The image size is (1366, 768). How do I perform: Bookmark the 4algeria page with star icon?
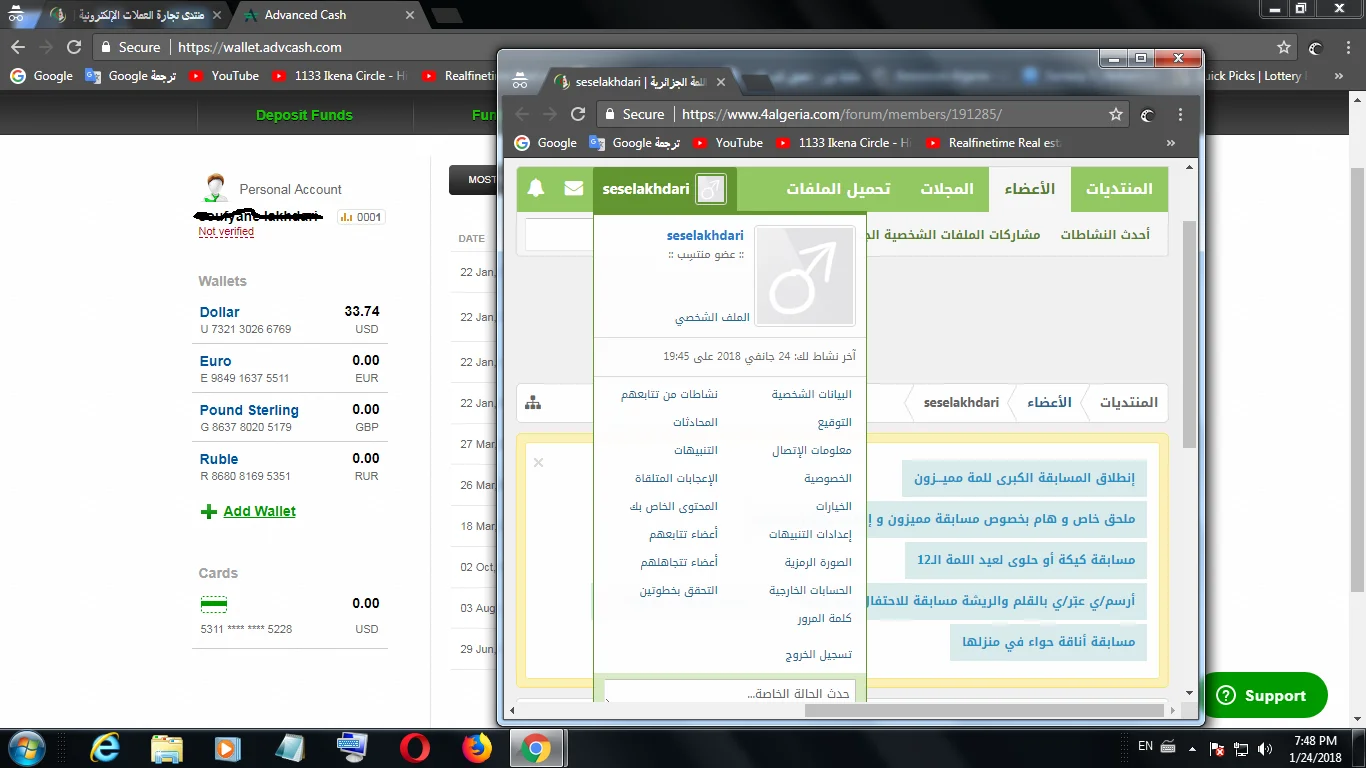tap(1116, 114)
